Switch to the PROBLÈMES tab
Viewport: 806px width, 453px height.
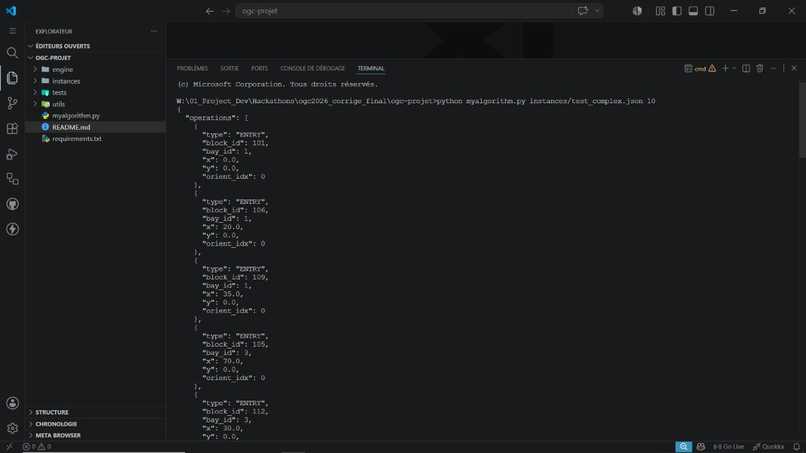pos(192,68)
